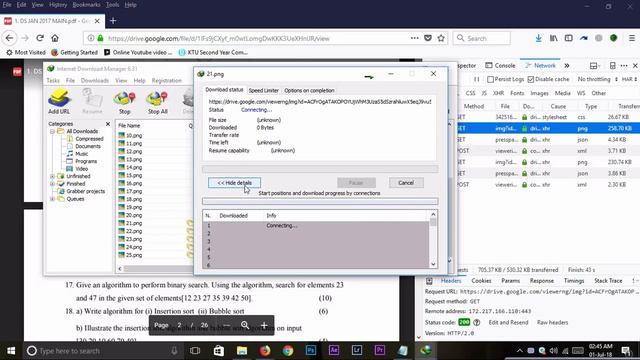The image size is (640, 360).
Task: Select 21.png in IDM file list
Action: coord(130,223)
